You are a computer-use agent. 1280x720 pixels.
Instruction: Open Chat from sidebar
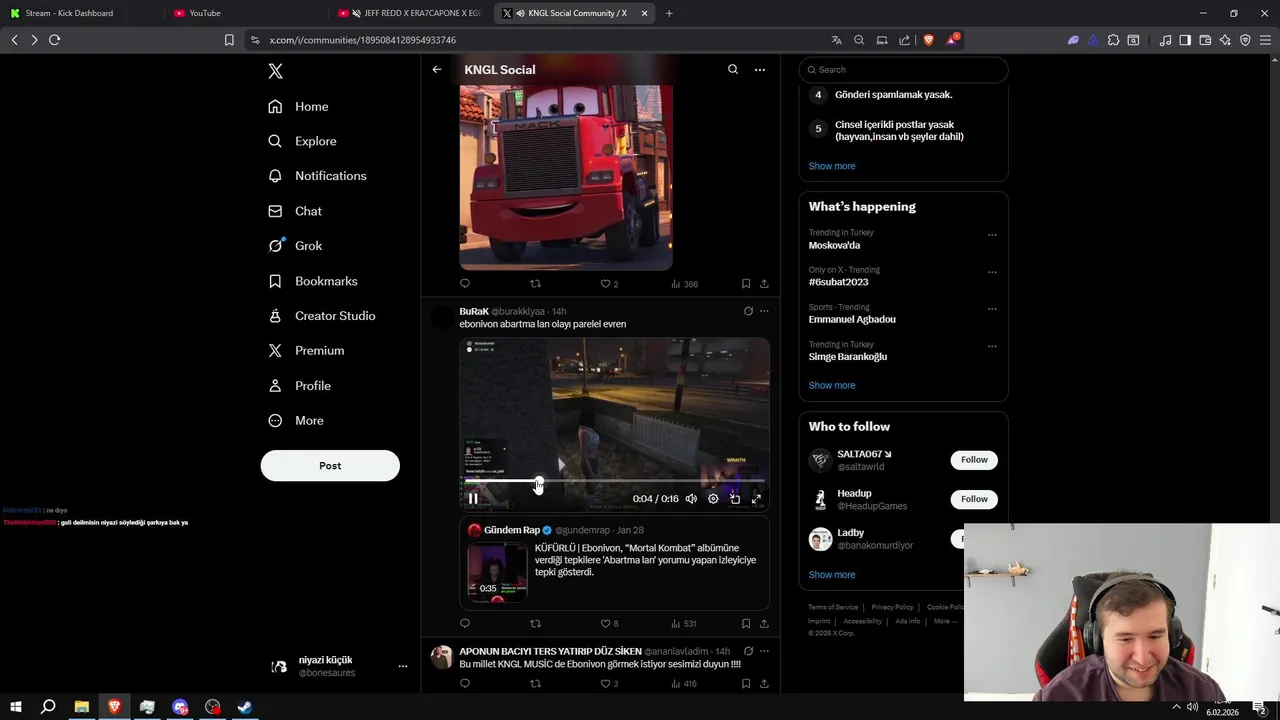(296, 211)
